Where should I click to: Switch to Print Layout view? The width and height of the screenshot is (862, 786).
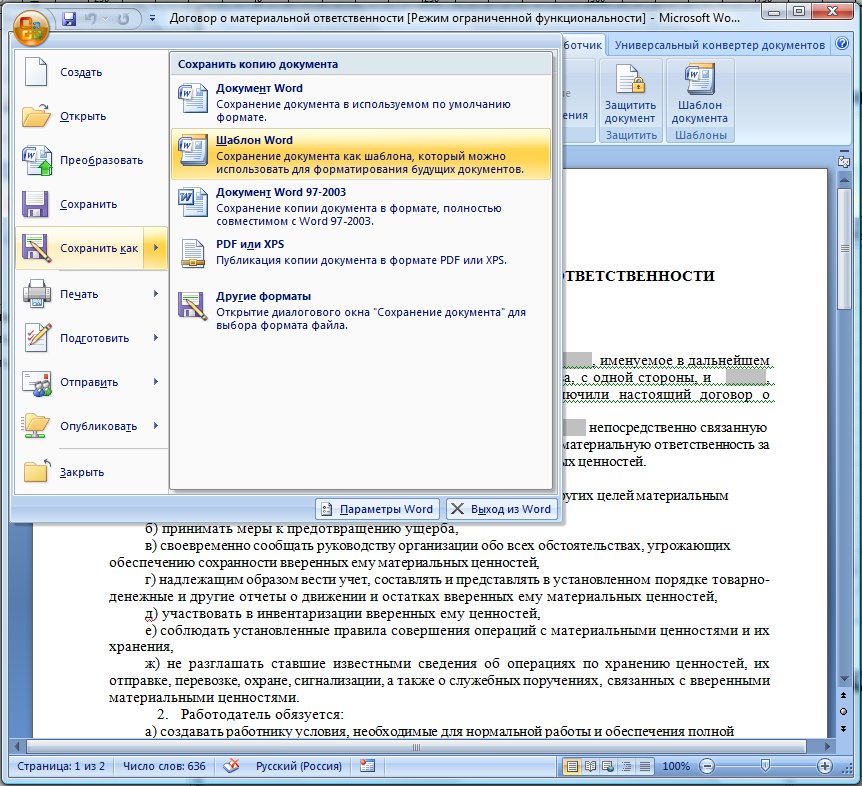click(x=572, y=766)
